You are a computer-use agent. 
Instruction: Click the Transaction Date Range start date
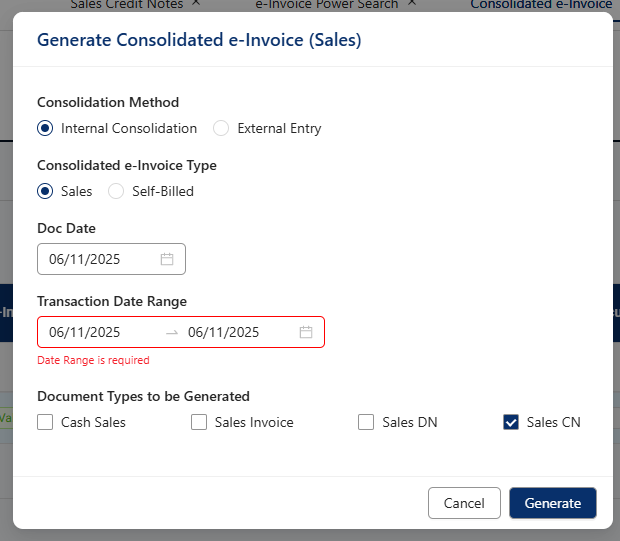(x=85, y=332)
